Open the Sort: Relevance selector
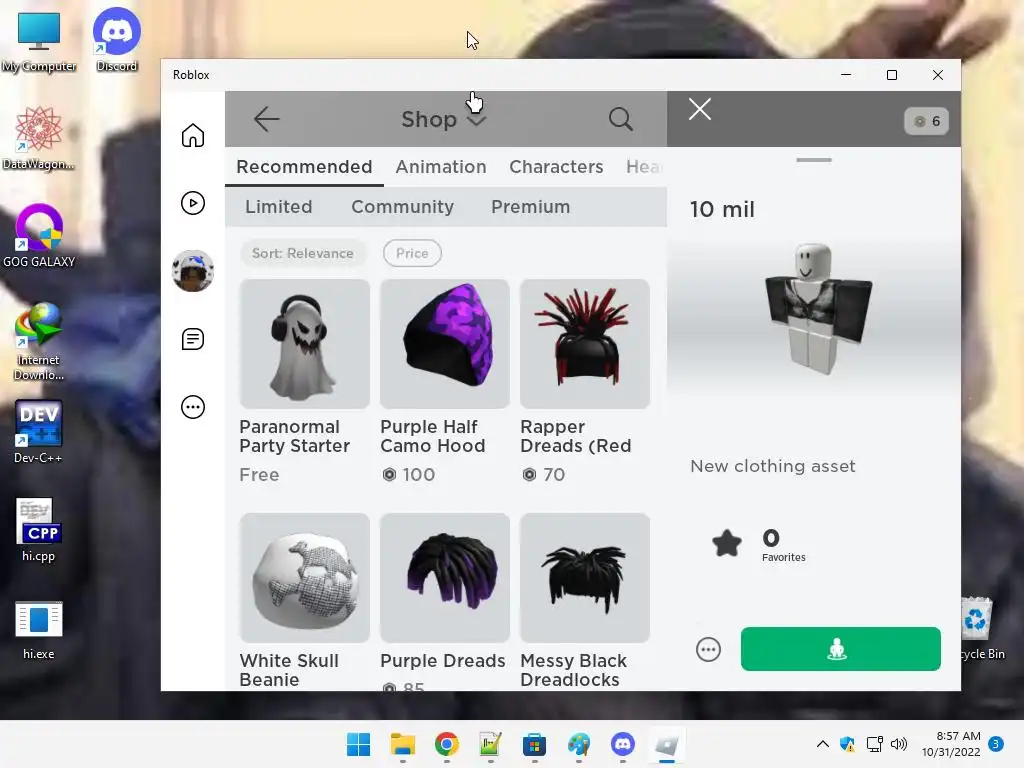Screen dimensions: 1024x768 303,253
